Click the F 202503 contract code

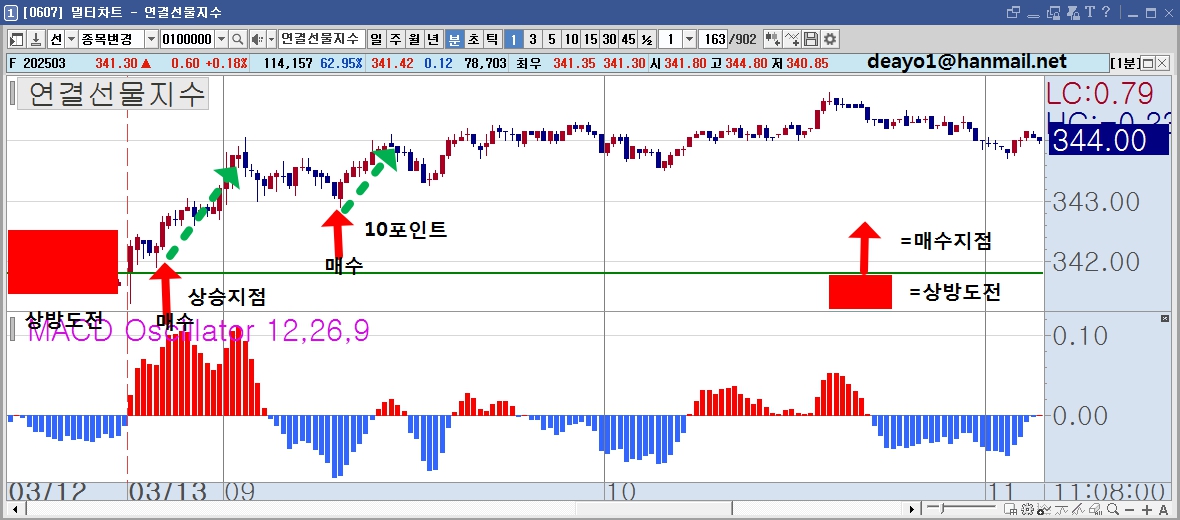[x=36, y=63]
